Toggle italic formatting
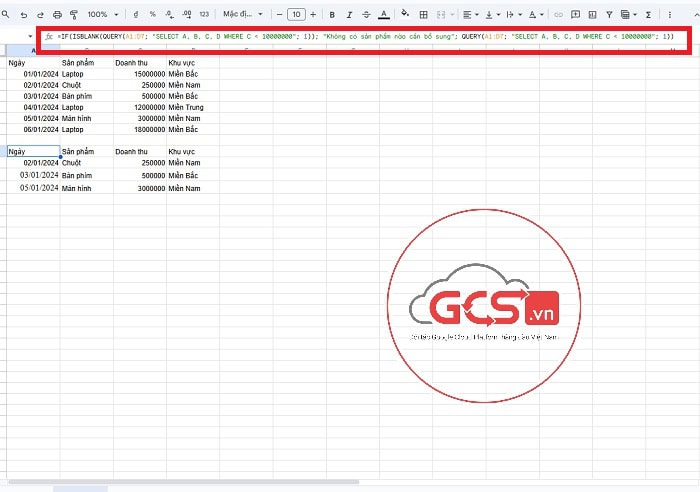Viewport: 700px width, 492px height. point(349,15)
